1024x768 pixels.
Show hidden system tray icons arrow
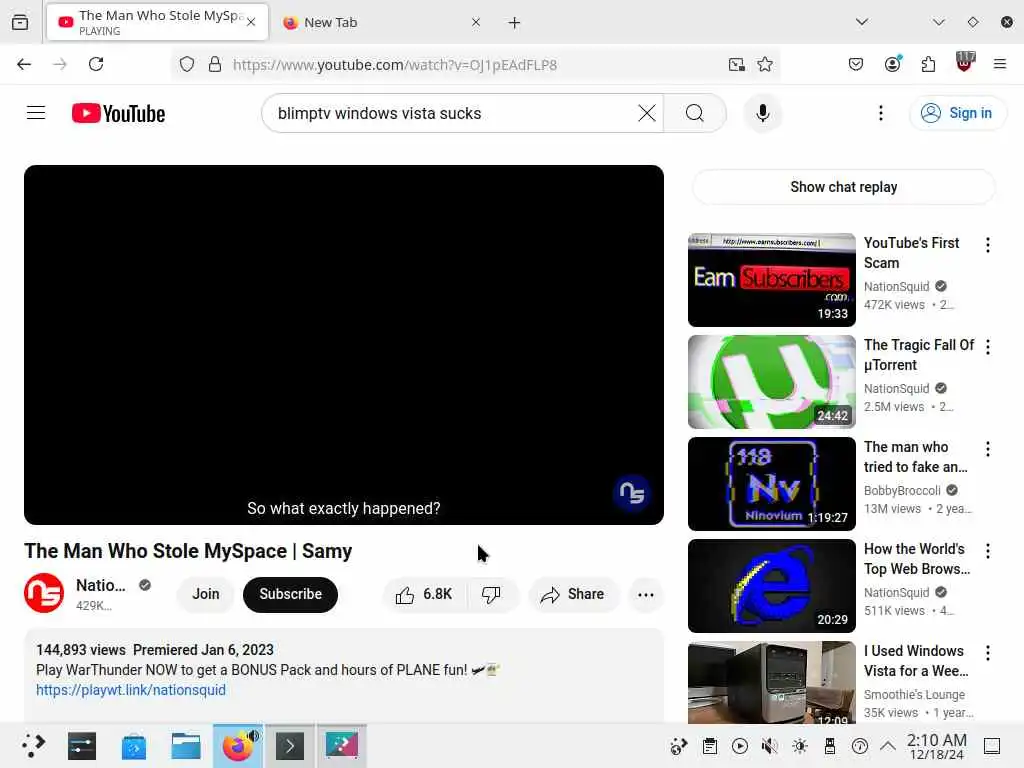pyautogui.click(x=888, y=745)
